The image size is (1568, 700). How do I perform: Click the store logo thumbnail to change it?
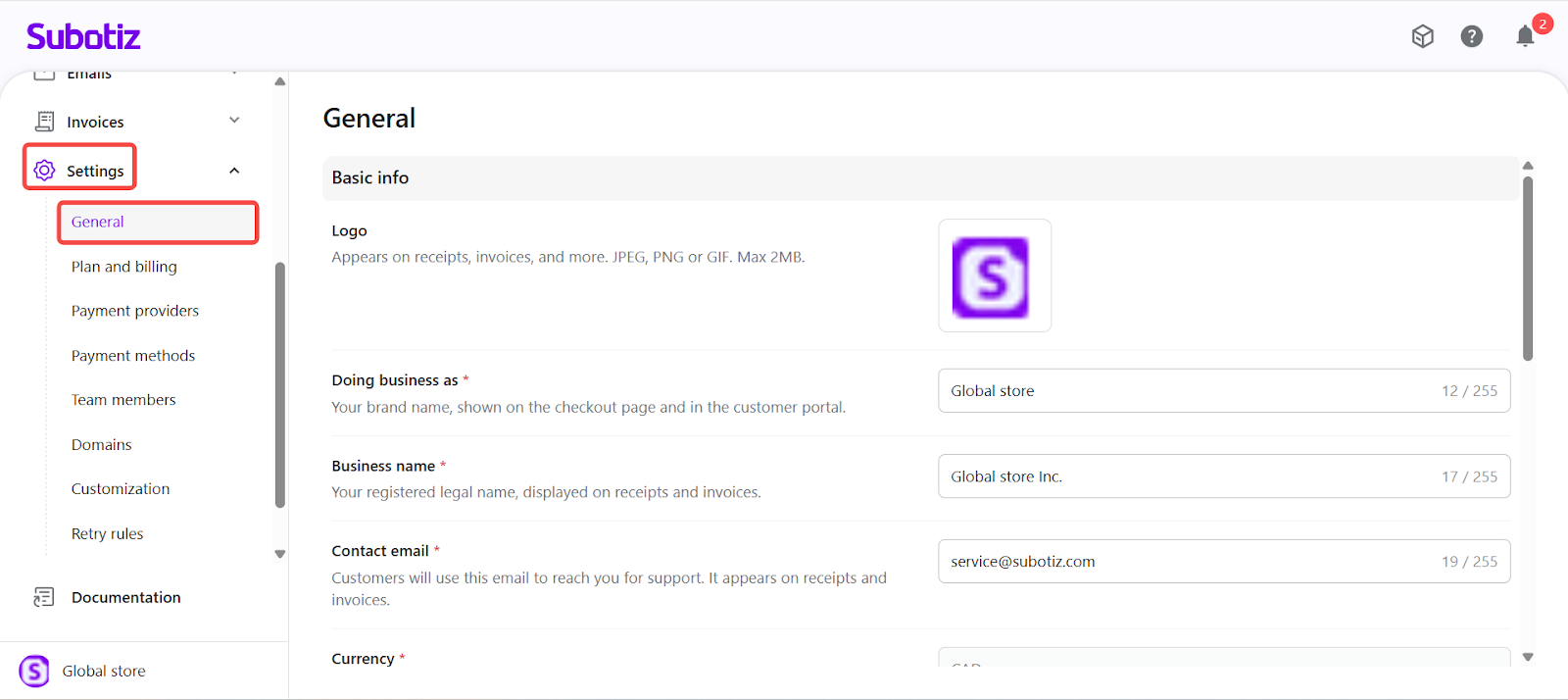coord(994,275)
